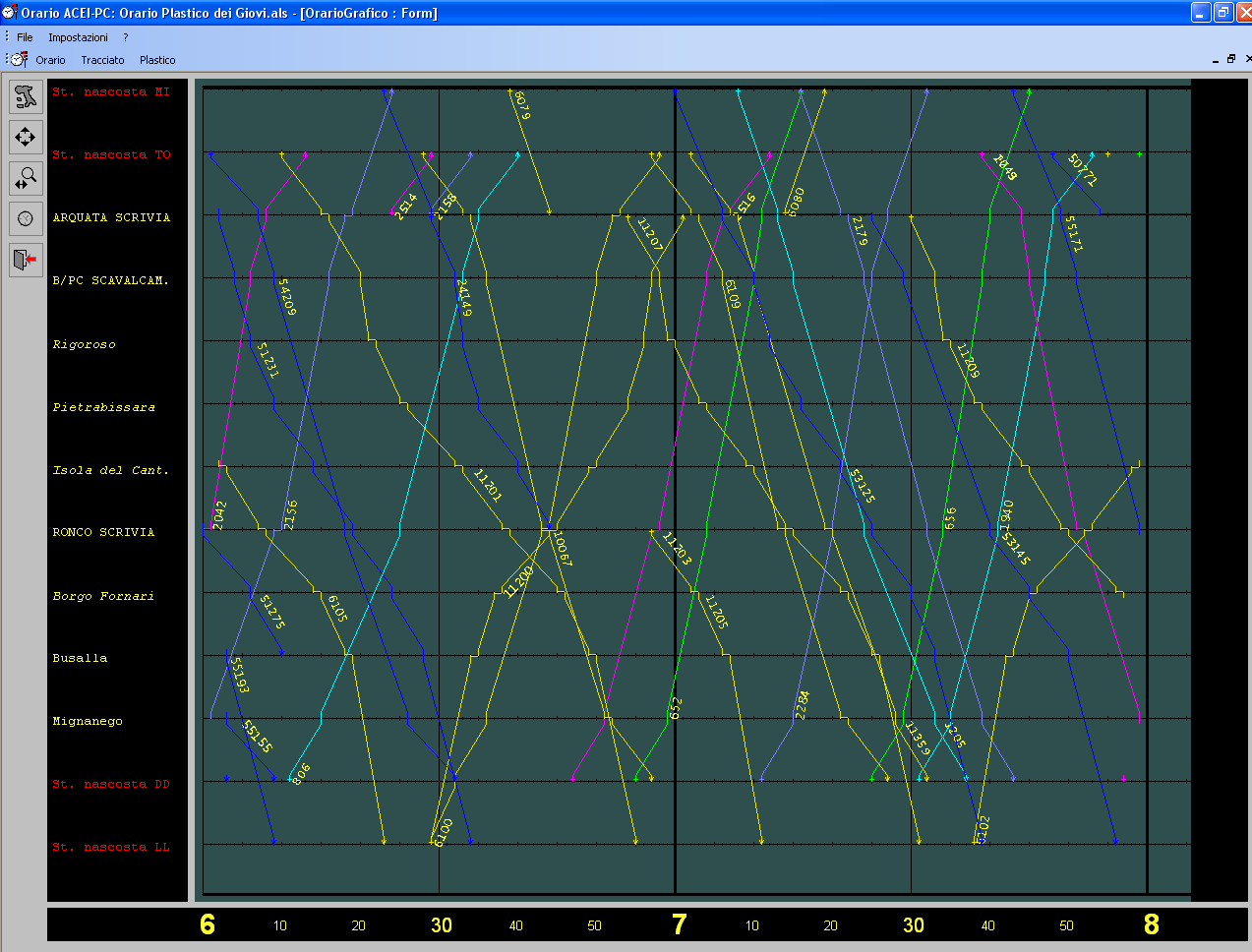Activate the horizontal zoom tool
1252x952 pixels.
[25, 177]
